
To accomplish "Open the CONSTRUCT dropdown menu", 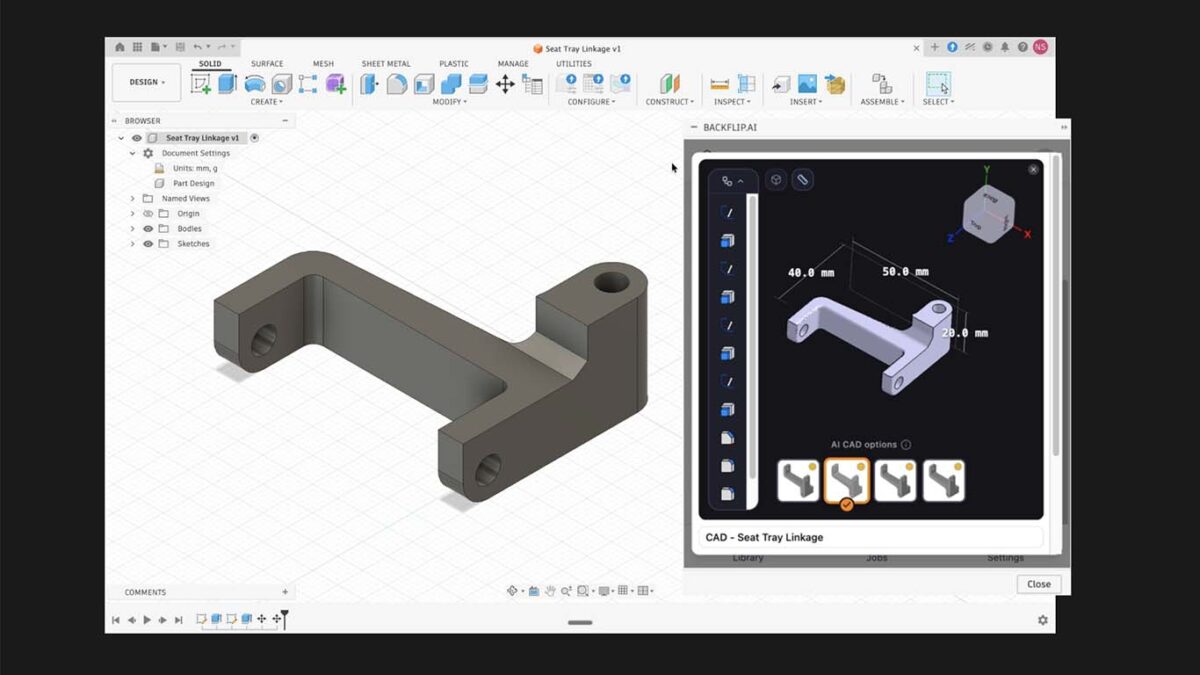I will (669, 102).
